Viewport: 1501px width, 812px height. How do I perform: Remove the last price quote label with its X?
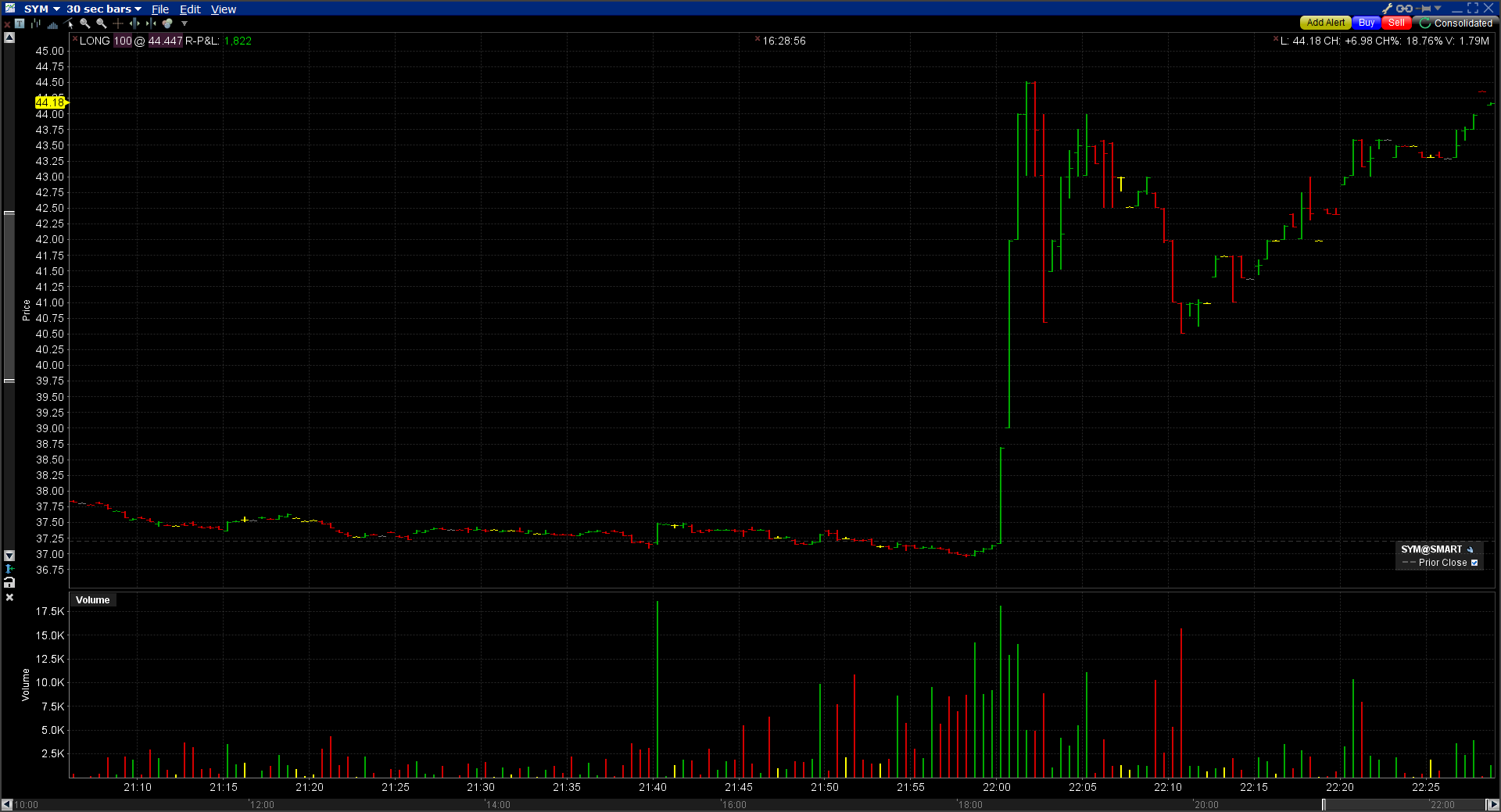1276,38
